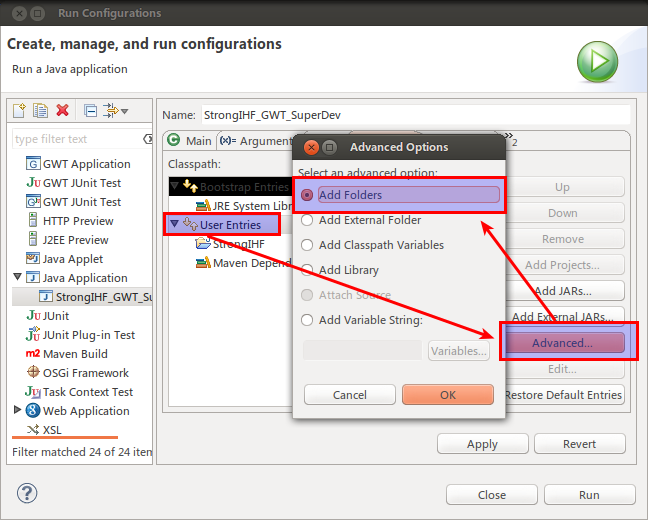Click the Task Context Test icon

(33, 391)
